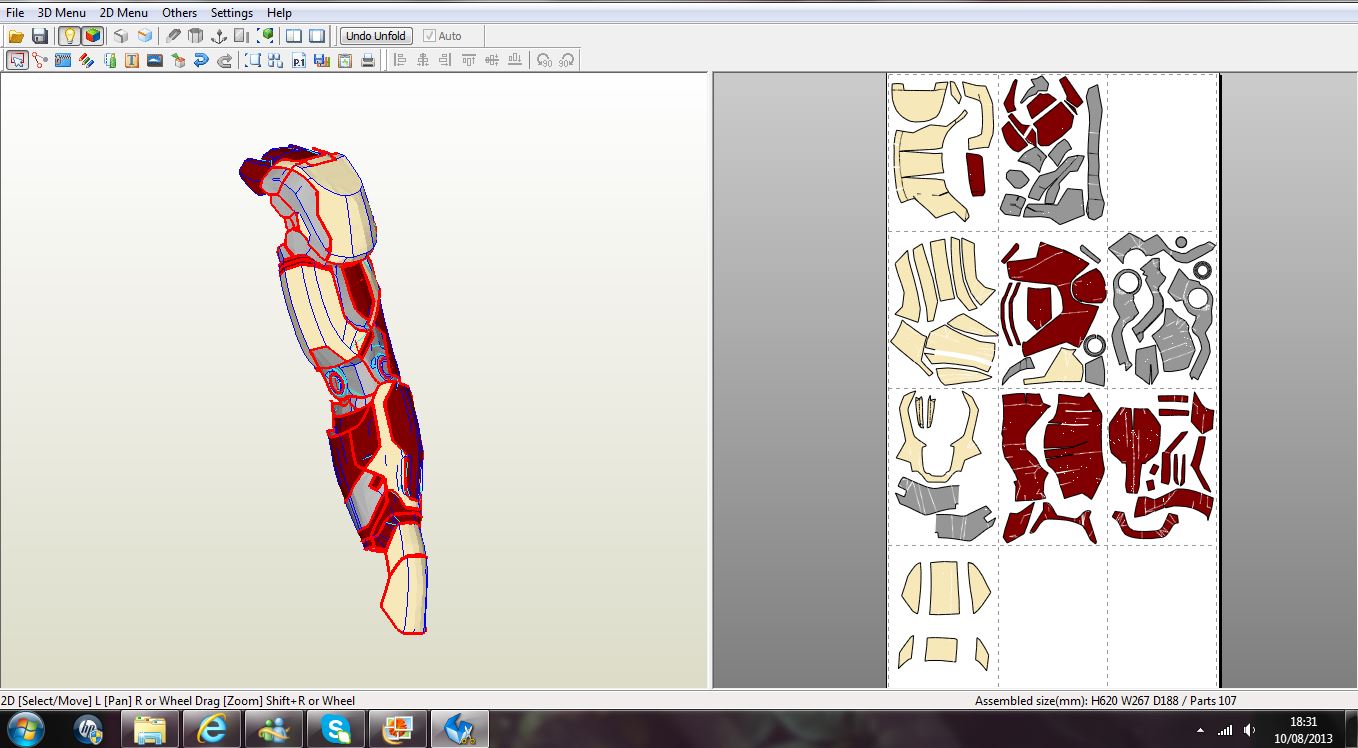Toggle the colored cube texture button
The width and height of the screenshot is (1358, 748).
coord(92,36)
